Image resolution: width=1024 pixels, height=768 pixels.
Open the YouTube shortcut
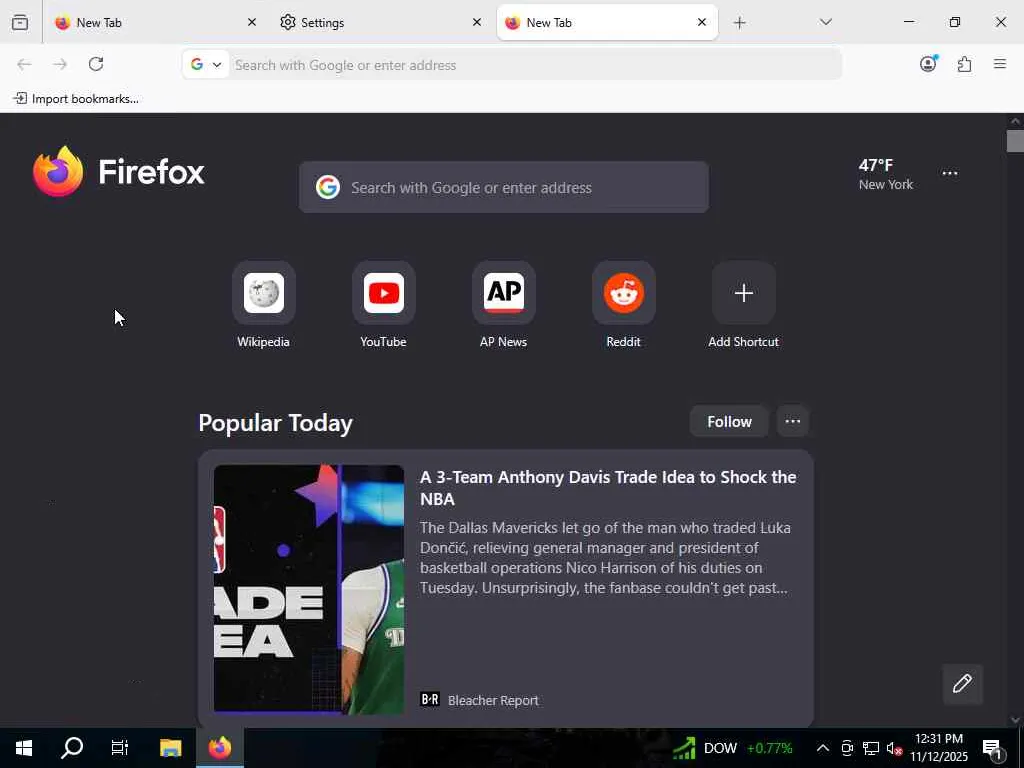[x=383, y=306]
